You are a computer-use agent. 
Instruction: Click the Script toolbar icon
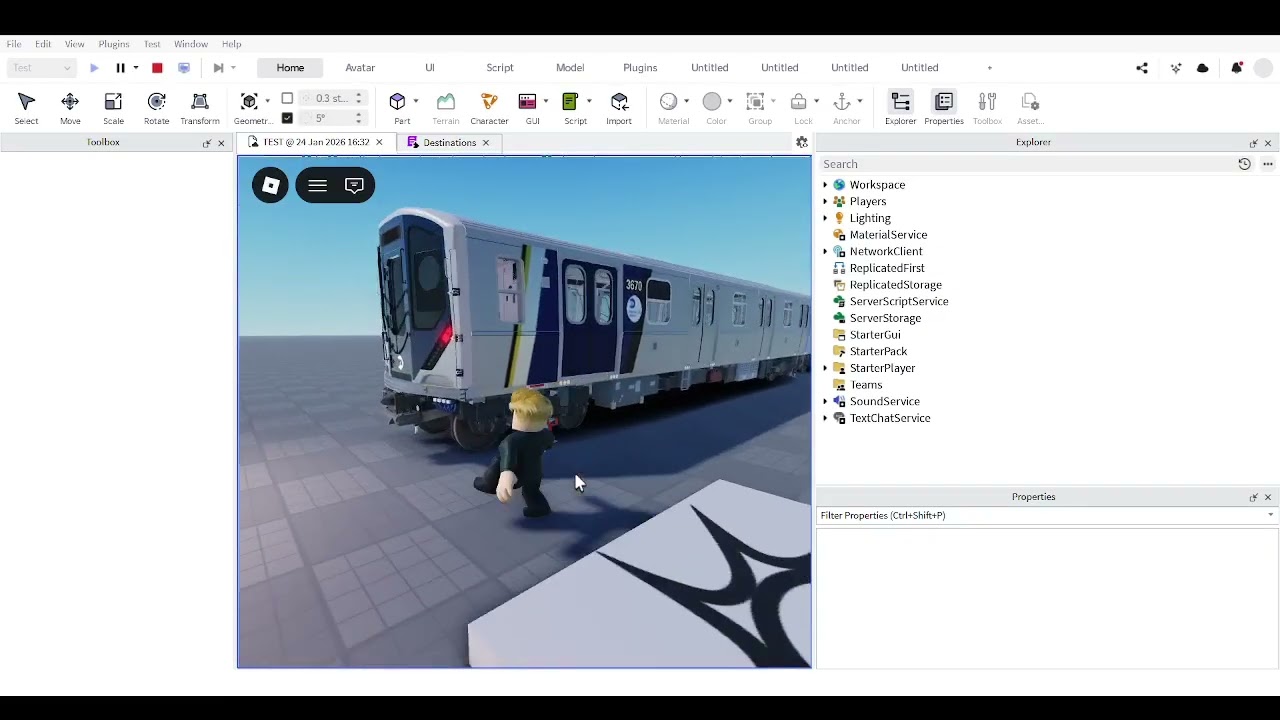coord(570,101)
